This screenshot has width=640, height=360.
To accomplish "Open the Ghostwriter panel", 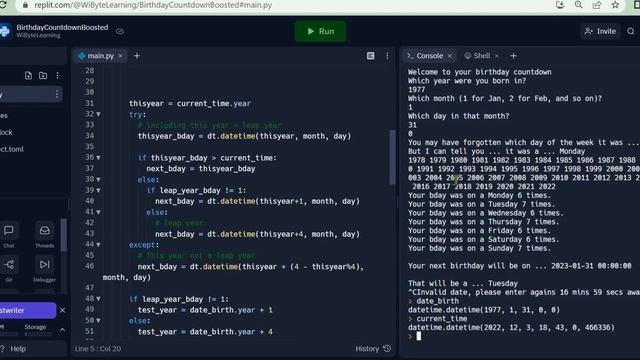I will pyautogui.click(x=28, y=310).
